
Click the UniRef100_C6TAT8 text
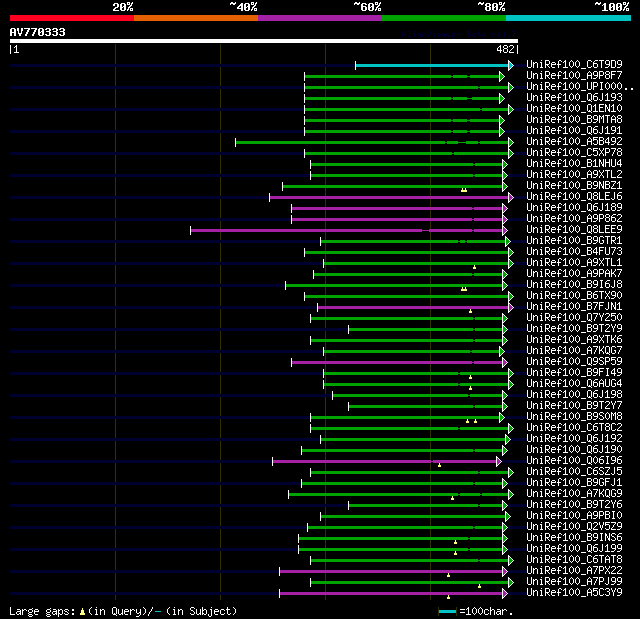pos(574,560)
